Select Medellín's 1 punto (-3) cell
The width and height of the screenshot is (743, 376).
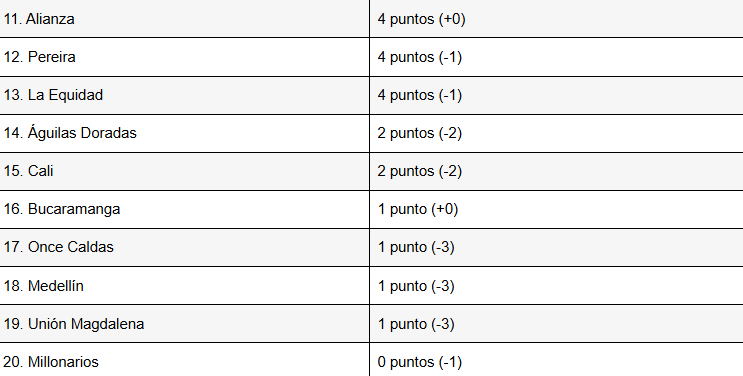(556, 285)
